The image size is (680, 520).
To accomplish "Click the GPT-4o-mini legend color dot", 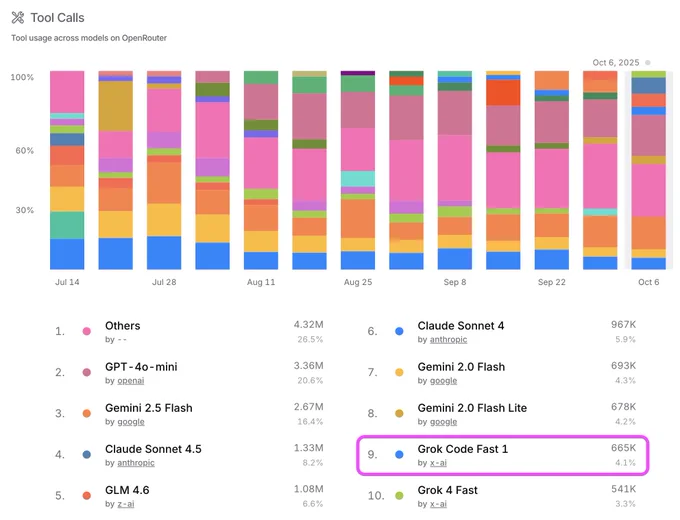I will pyautogui.click(x=87, y=373).
